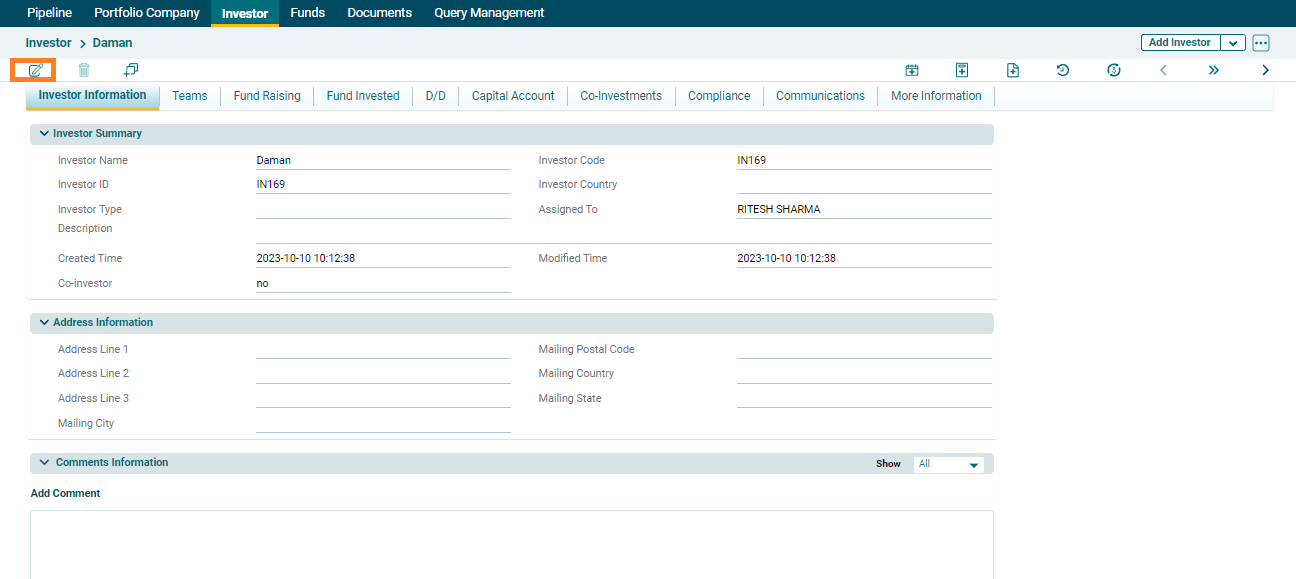Image resolution: width=1296 pixels, height=579 pixels.
Task: Collapse the Investor Summary section
Action: 44,133
